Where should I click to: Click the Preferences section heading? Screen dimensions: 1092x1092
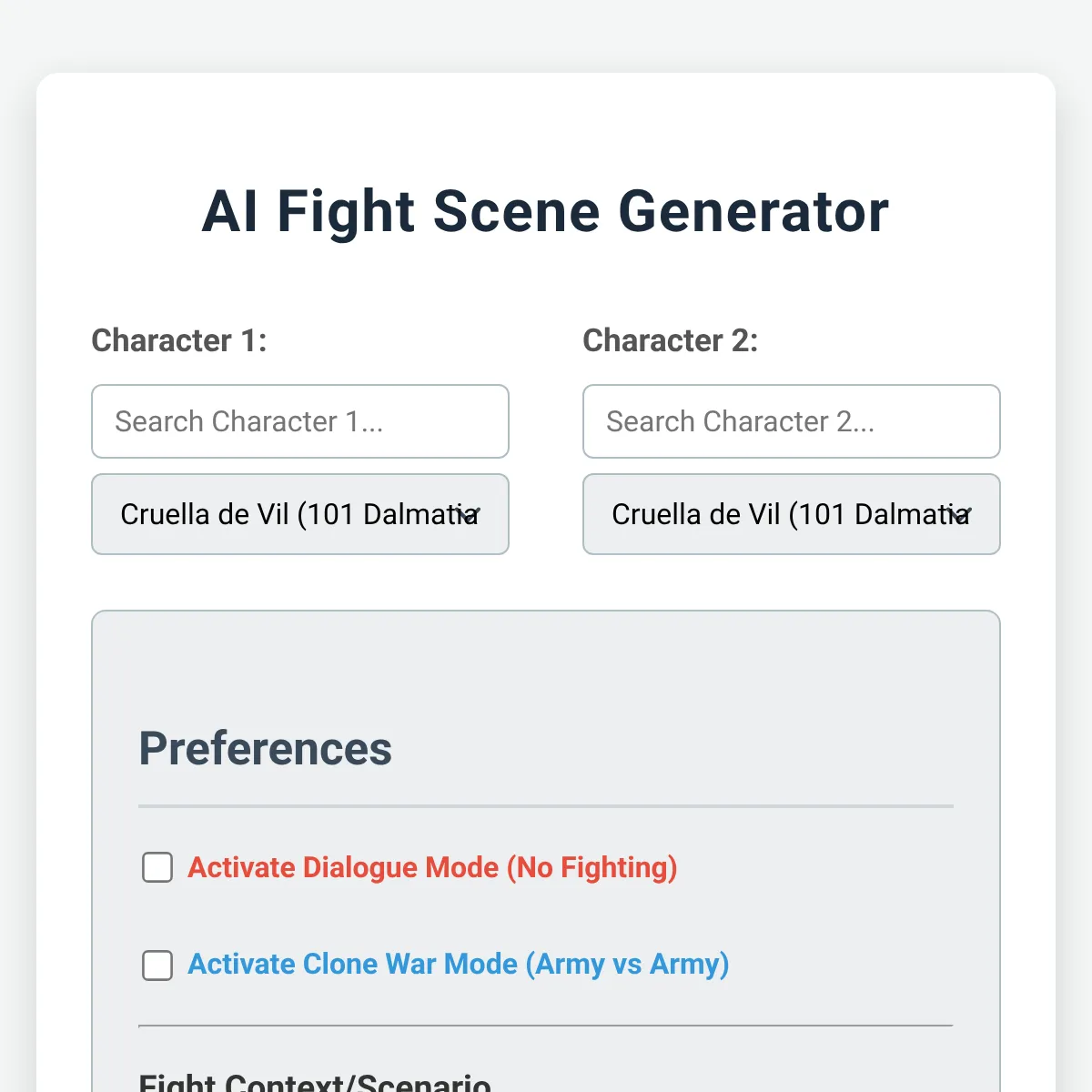tap(265, 749)
